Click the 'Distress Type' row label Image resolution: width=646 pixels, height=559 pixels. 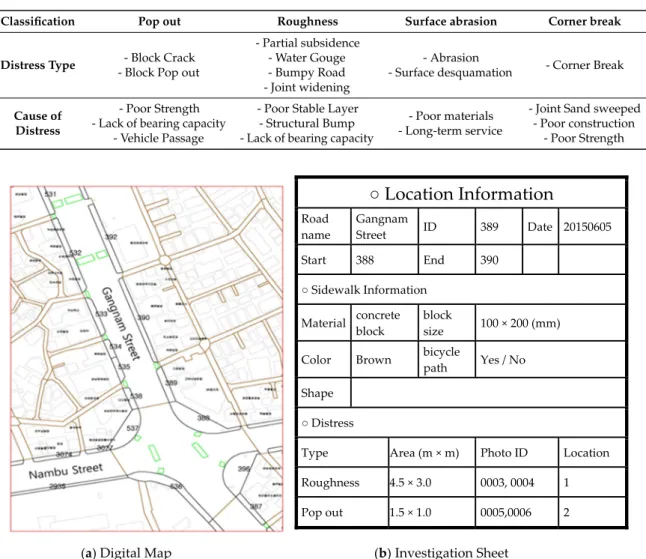(x=38, y=65)
